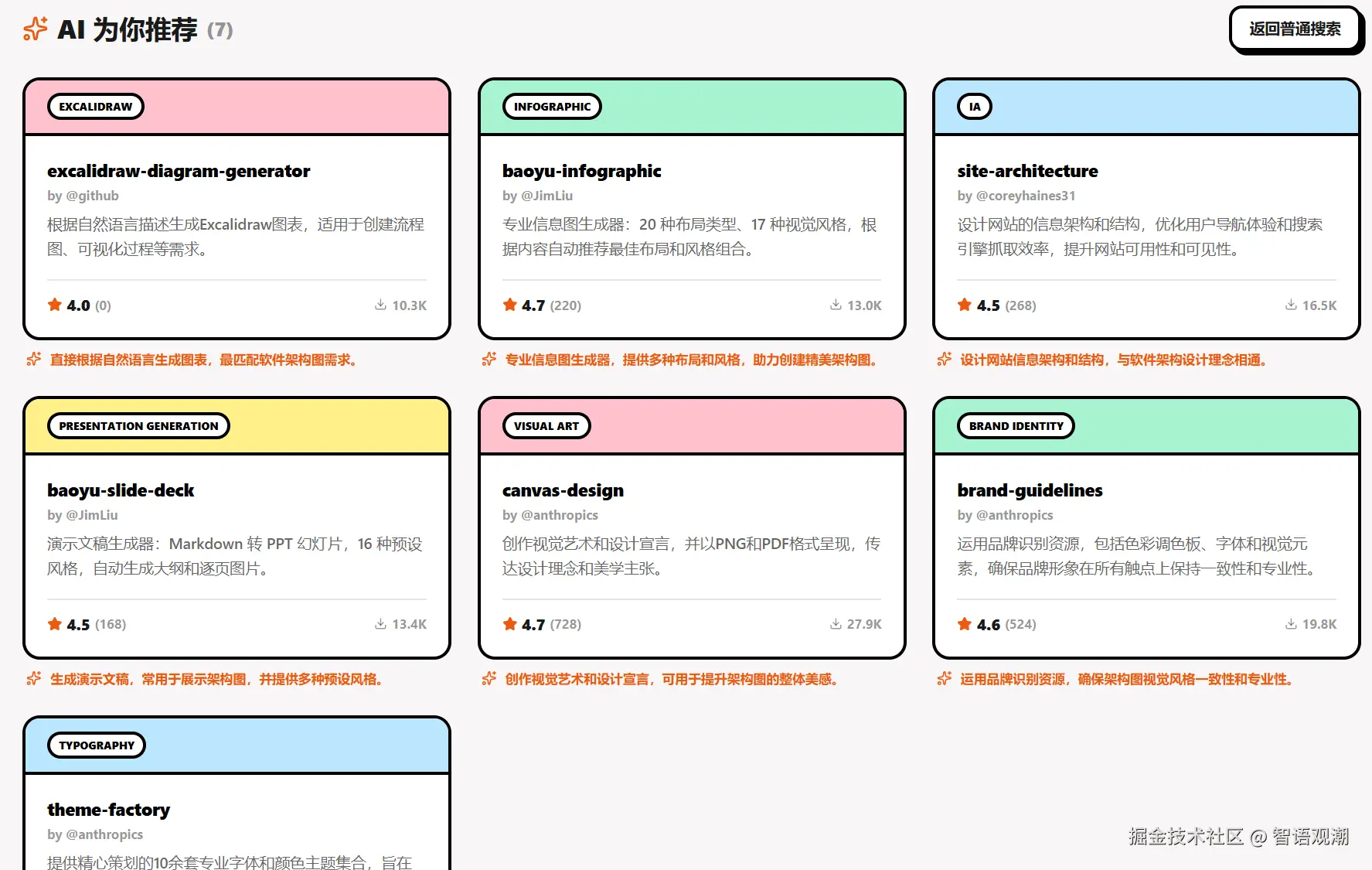The width and height of the screenshot is (1372, 870).
Task: Click the result count (7) beside the heading
Action: coord(220,30)
